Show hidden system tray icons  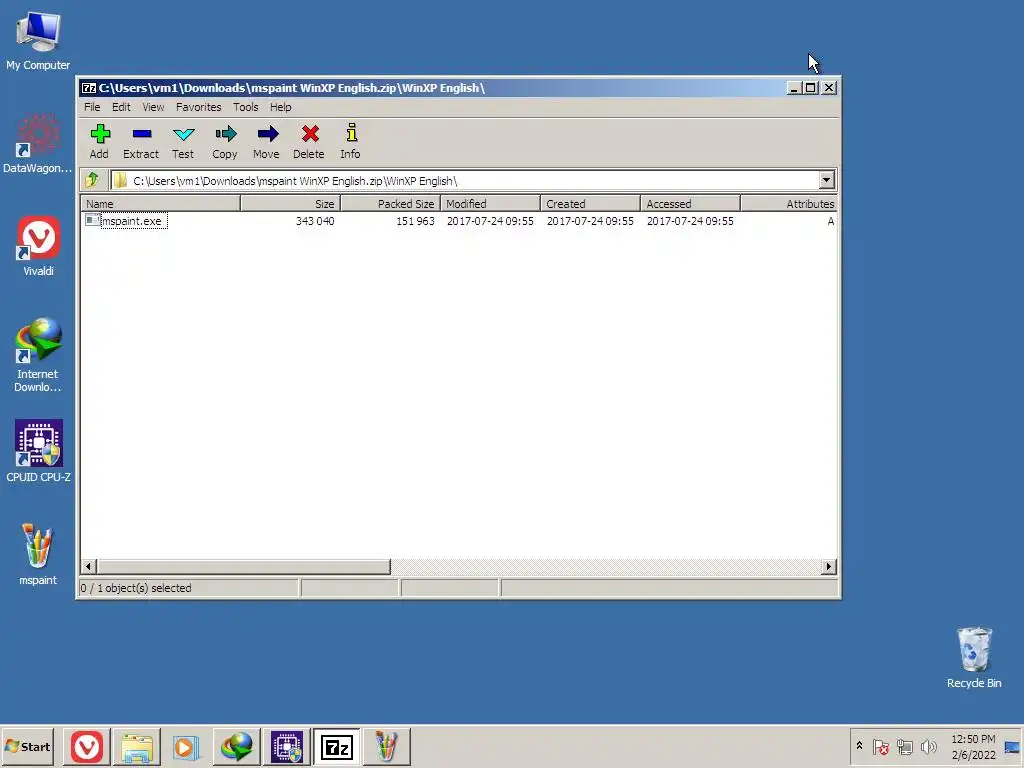click(859, 746)
